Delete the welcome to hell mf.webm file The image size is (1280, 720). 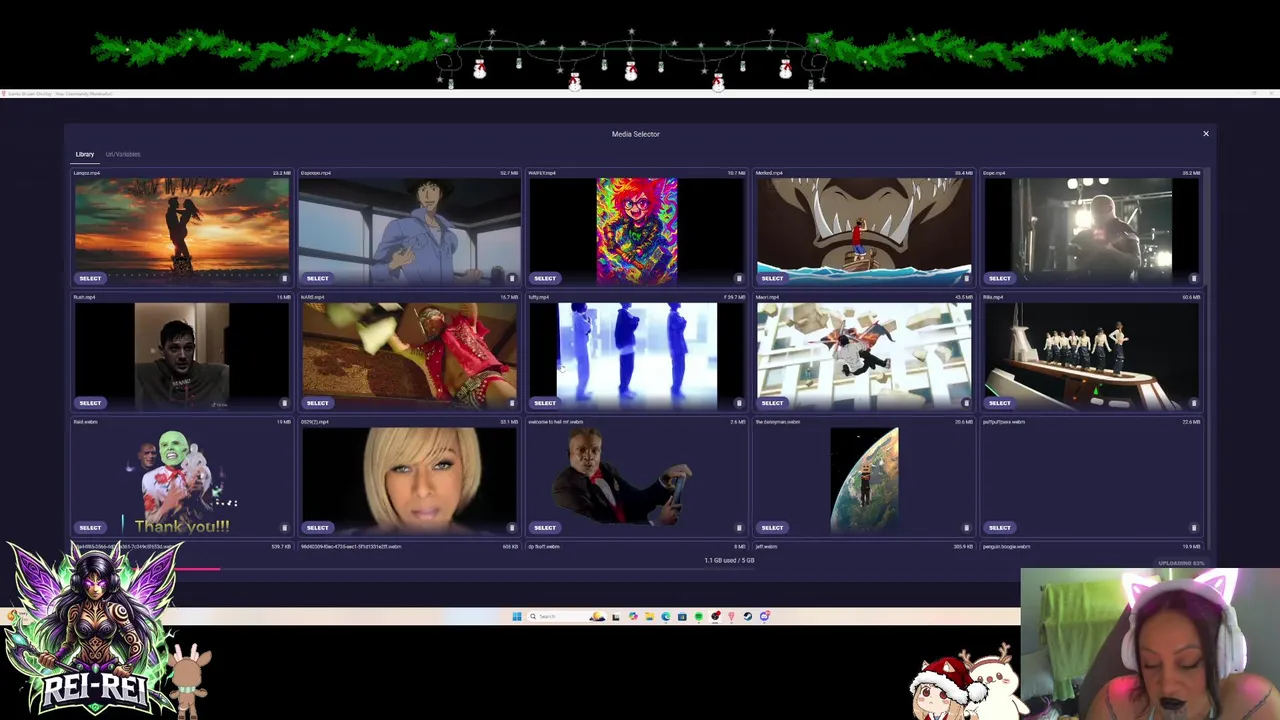(739, 527)
